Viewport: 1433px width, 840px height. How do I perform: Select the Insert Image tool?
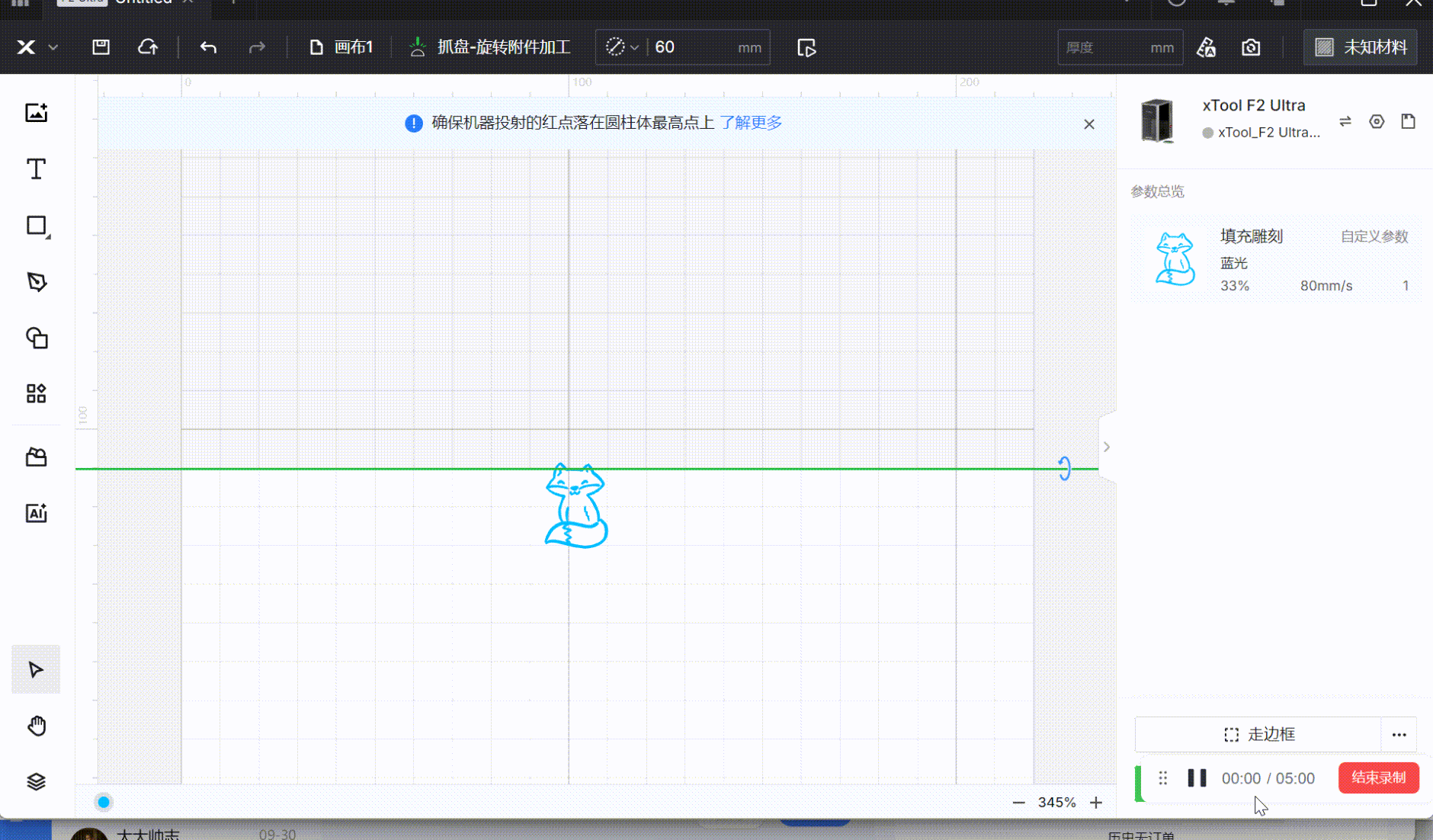pos(36,113)
